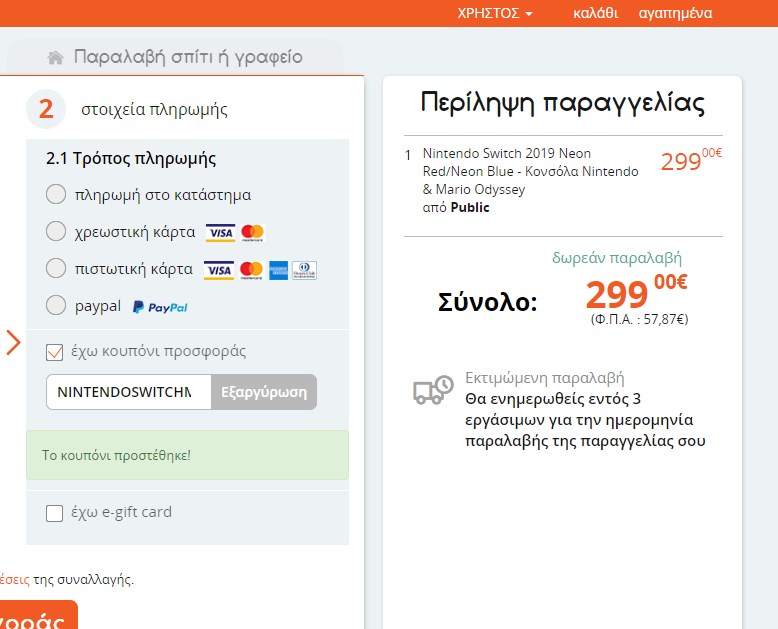The width and height of the screenshot is (778, 629).
Task: Click the product price 299,00€ in item row
Action: 691,160
